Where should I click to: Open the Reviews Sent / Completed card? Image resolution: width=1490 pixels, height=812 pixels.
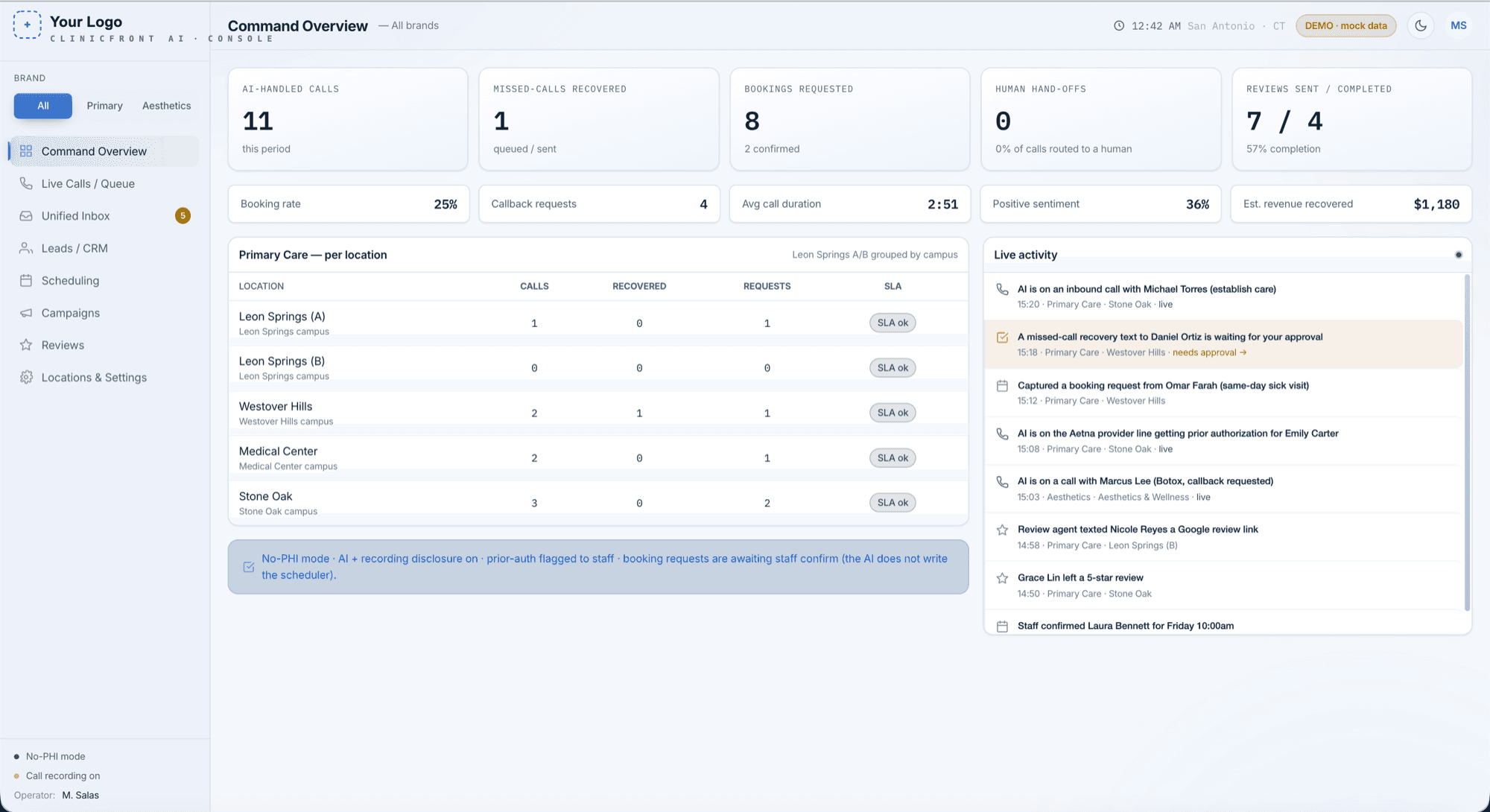tap(1352, 119)
